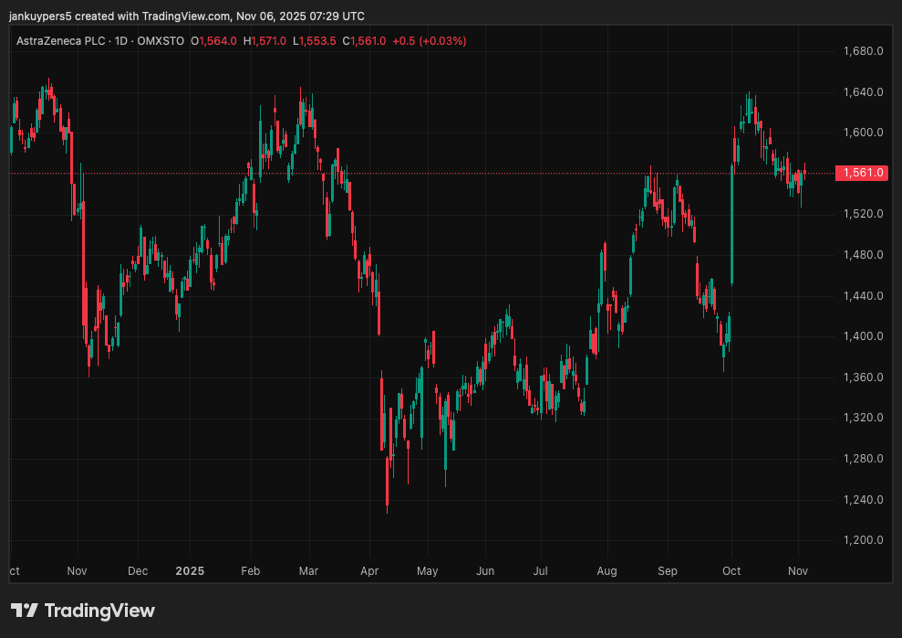This screenshot has height=638, width=902.
Task: Click the OMXSTO exchange label
Action: pos(160,41)
